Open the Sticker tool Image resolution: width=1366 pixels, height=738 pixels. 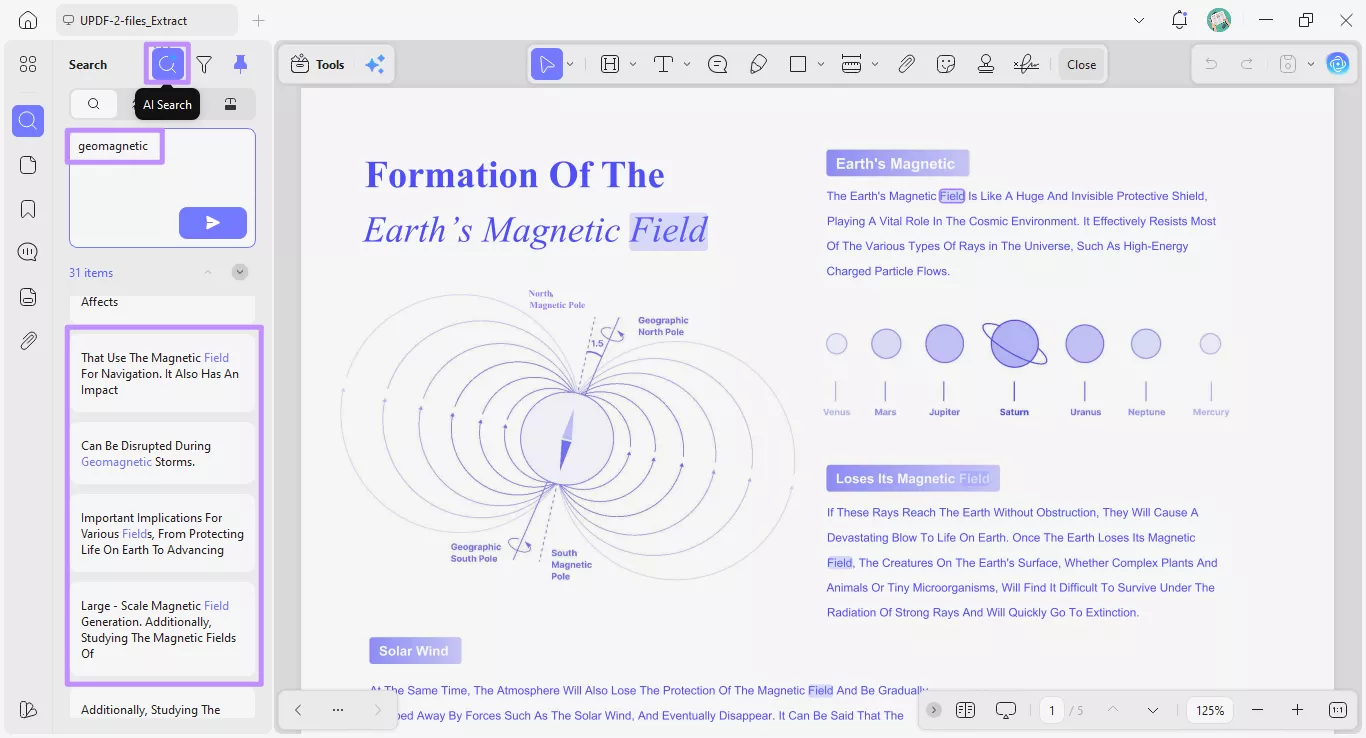point(946,64)
